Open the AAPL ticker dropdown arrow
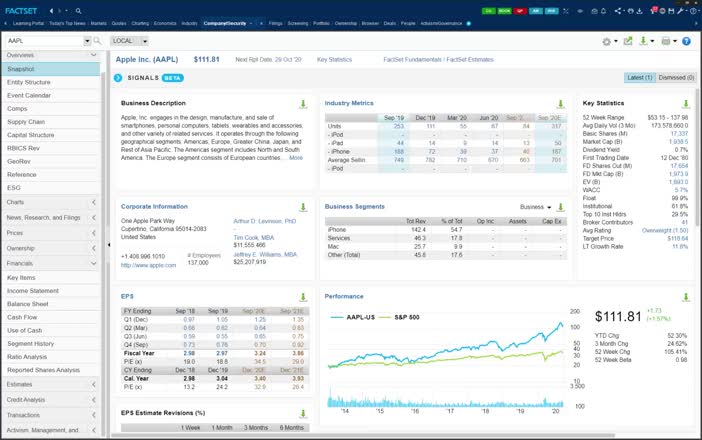 click(87, 41)
